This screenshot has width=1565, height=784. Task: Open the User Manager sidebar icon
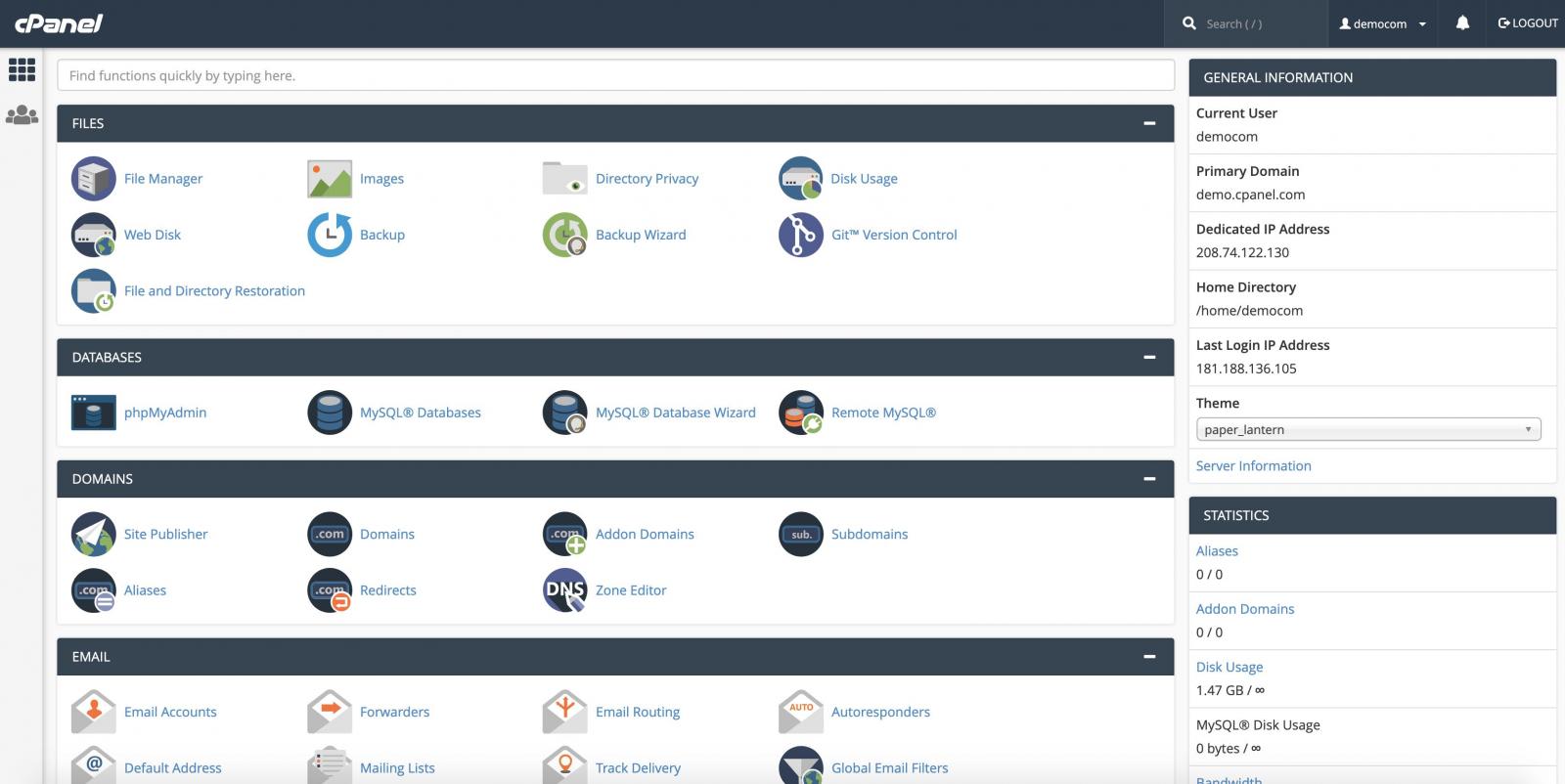(22, 115)
